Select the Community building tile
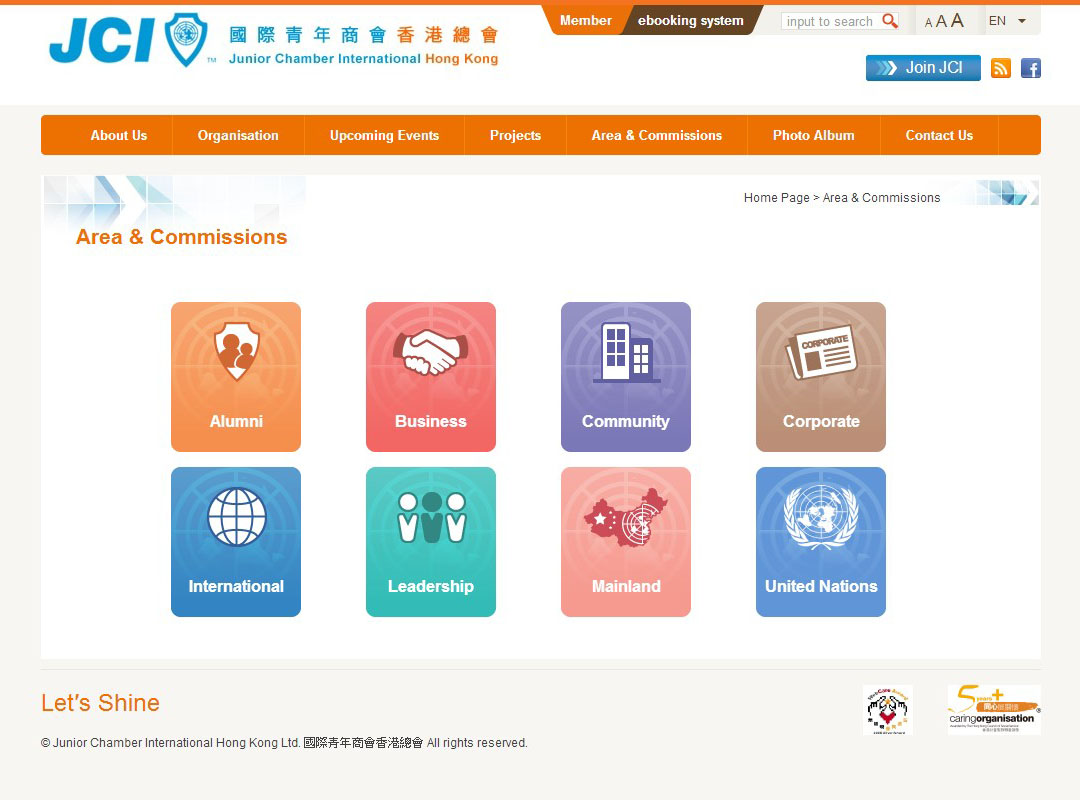Image resolution: width=1080 pixels, height=800 pixels. point(625,377)
